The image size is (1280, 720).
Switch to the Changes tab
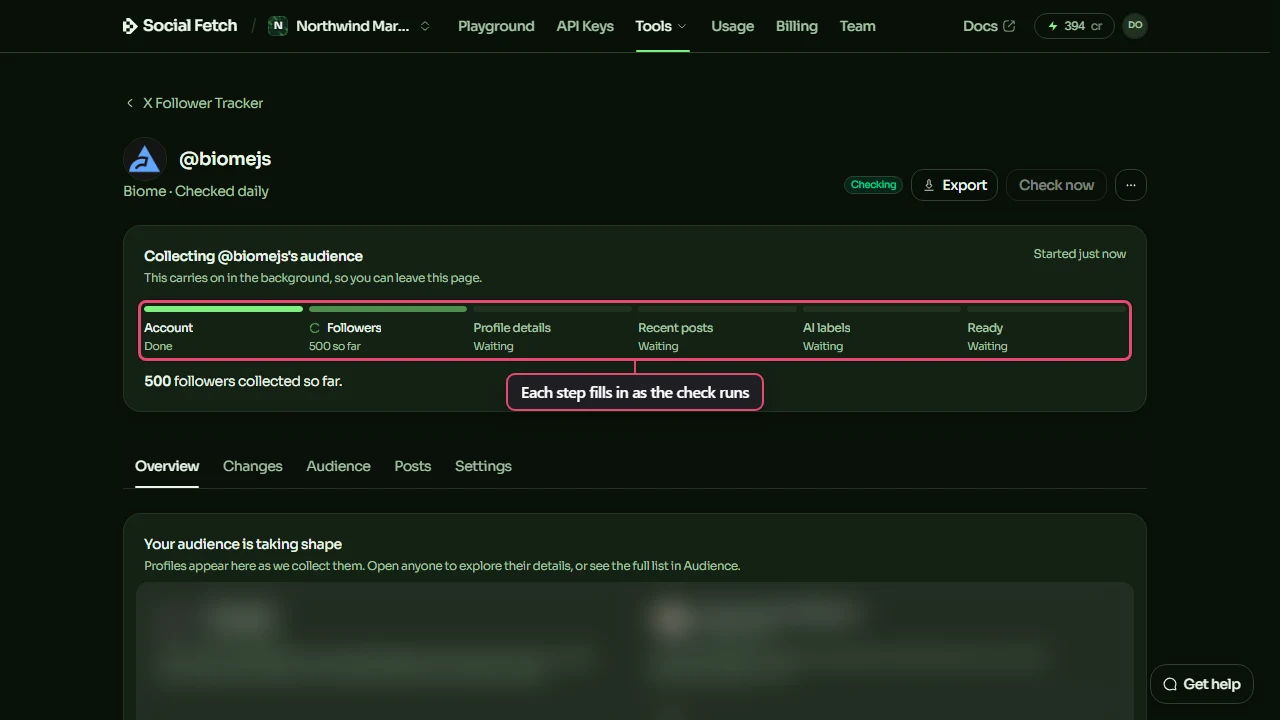(x=253, y=466)
